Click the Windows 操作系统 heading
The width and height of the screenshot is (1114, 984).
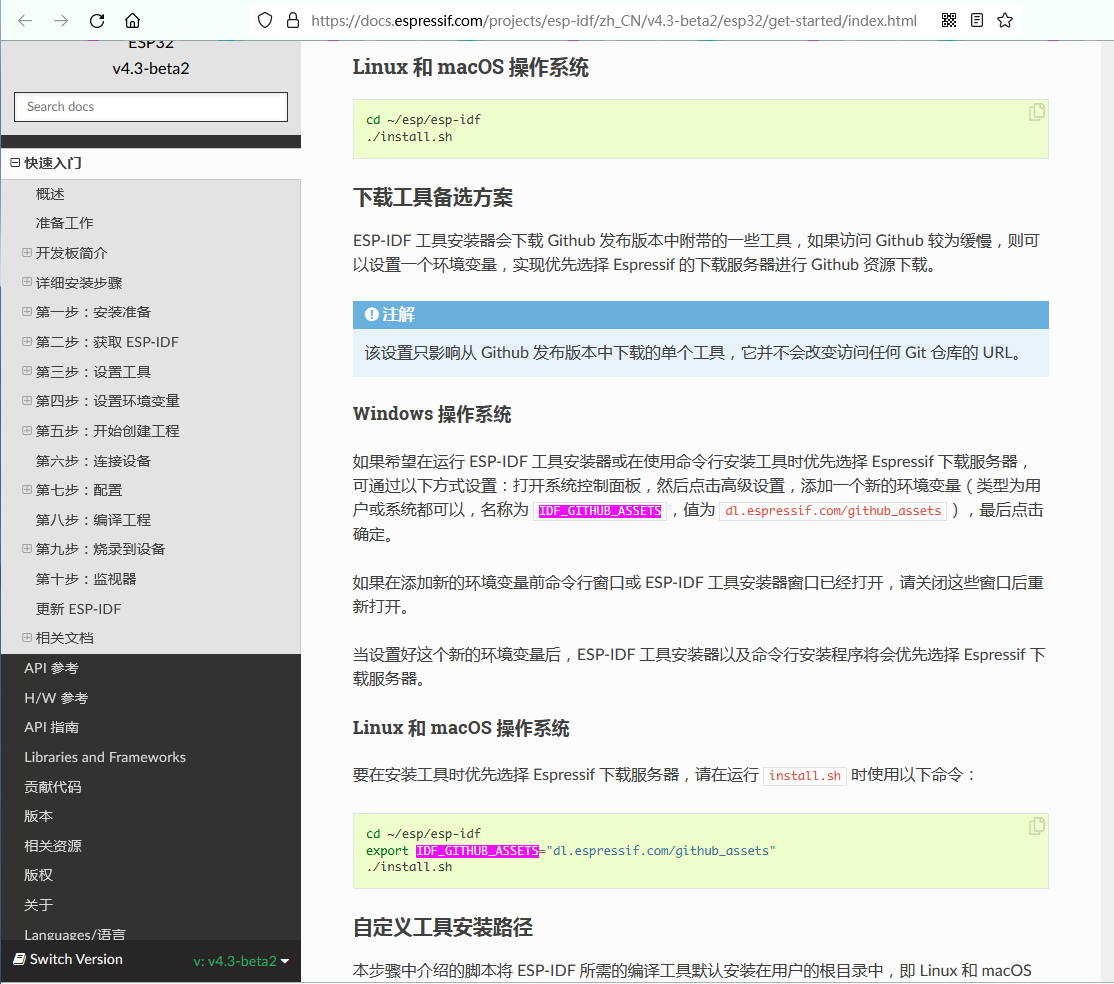pos(432,414)
